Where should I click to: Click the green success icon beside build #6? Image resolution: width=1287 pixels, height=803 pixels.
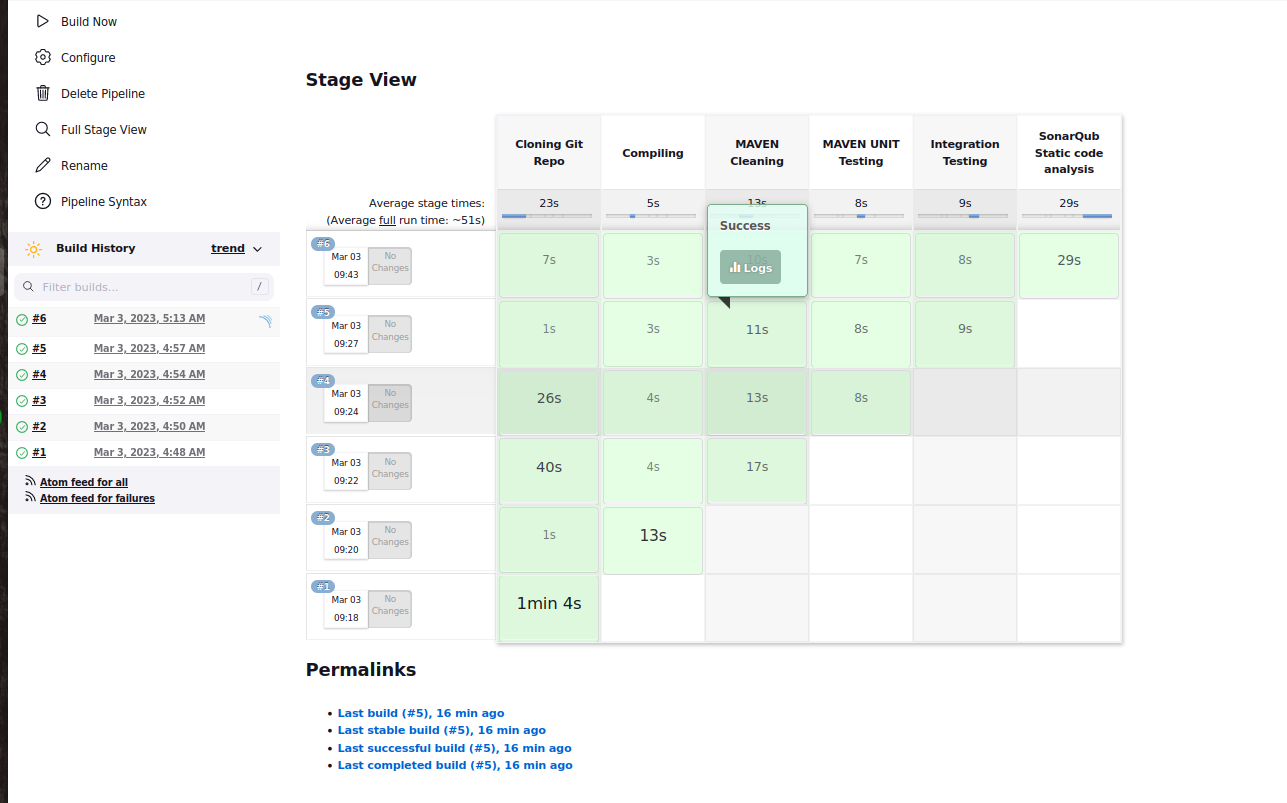pos(22,319)
